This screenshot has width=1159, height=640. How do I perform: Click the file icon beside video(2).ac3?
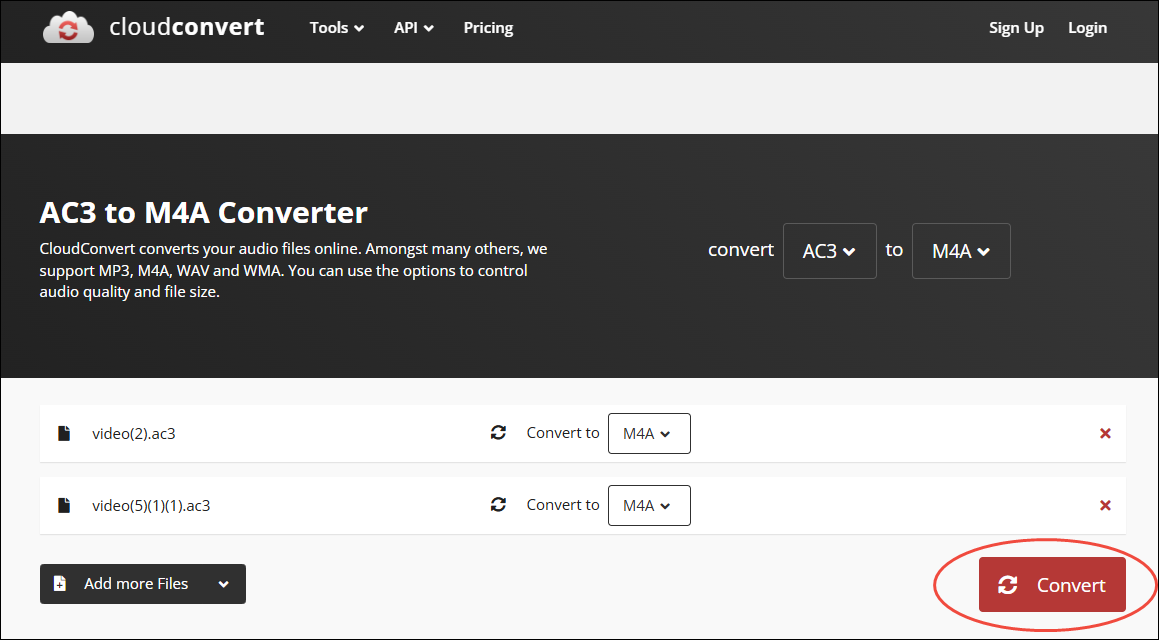64,433
